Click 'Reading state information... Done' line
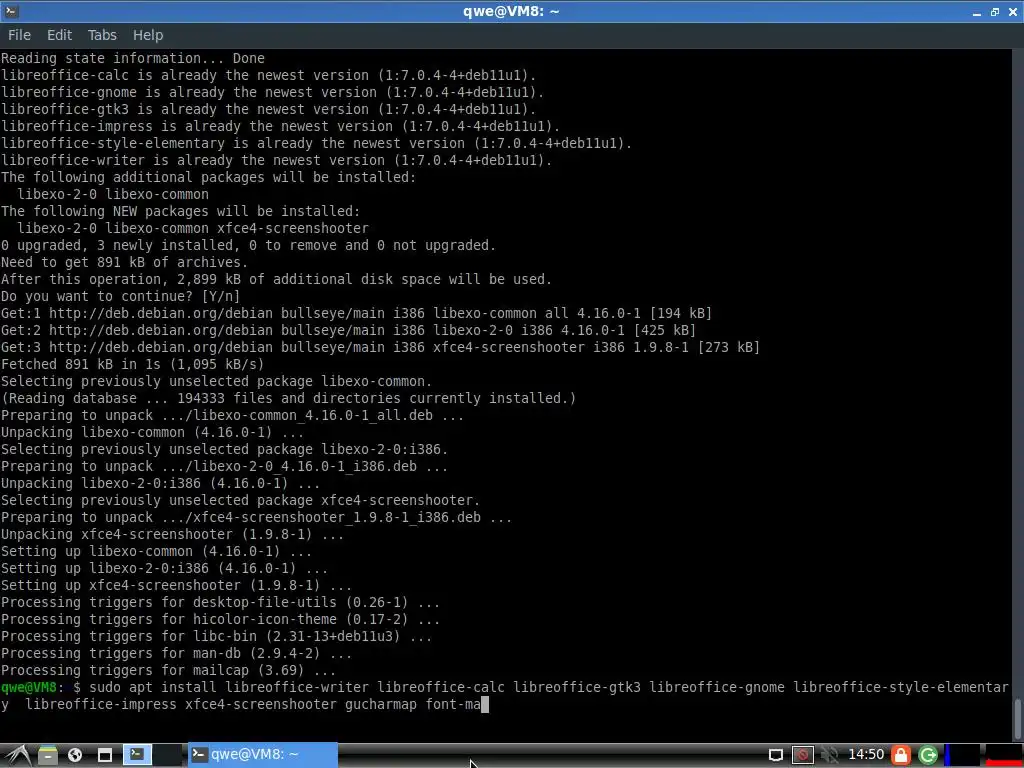 point(133,59)
